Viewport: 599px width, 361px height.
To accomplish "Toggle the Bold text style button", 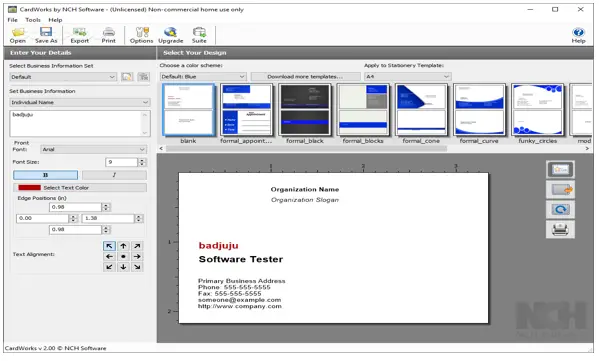I will tap(45, 175).
